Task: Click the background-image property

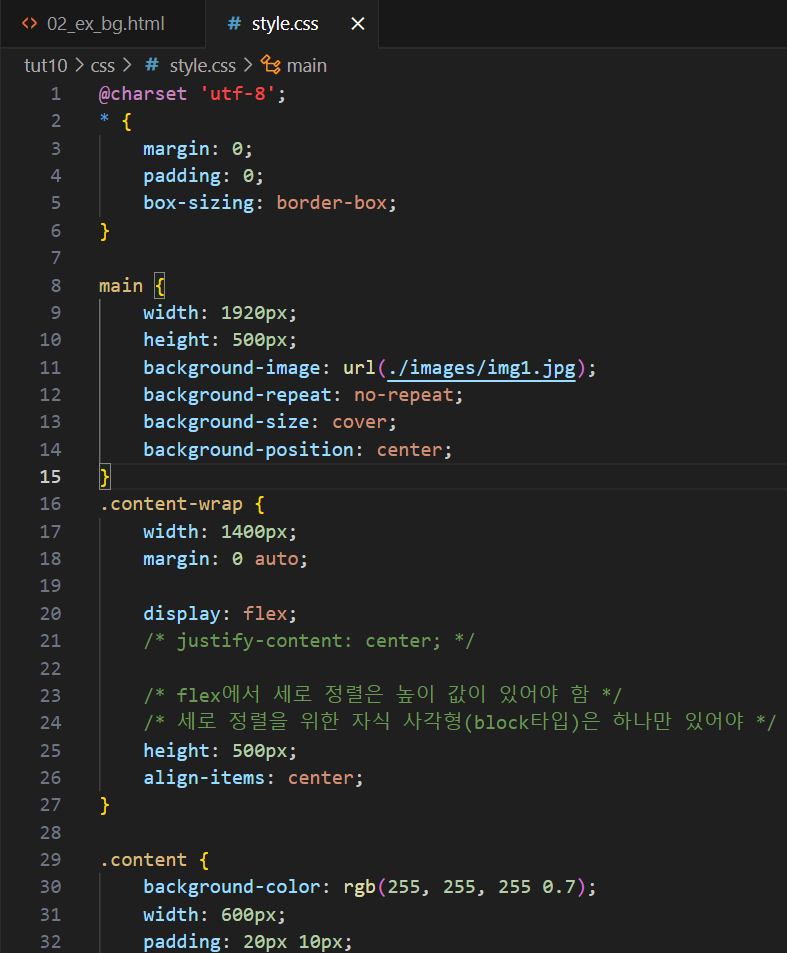Action: point(232,367)
